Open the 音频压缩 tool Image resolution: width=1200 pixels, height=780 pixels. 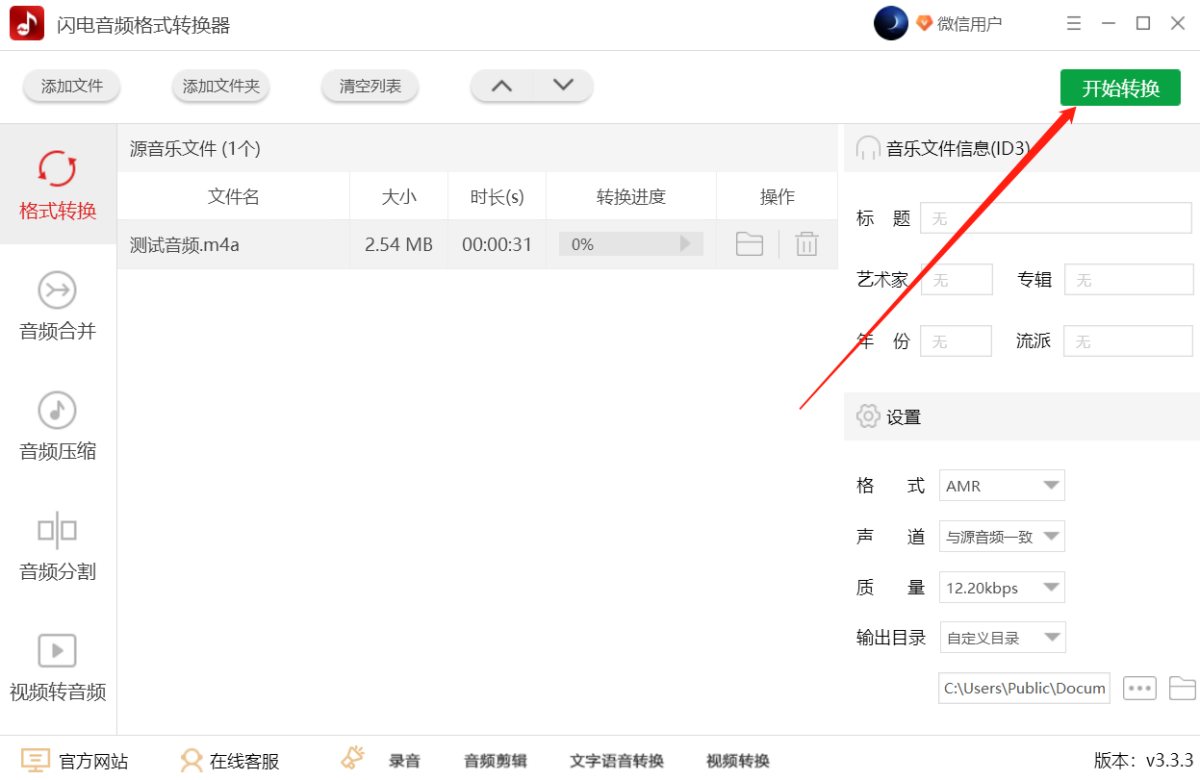coord(58,410)
